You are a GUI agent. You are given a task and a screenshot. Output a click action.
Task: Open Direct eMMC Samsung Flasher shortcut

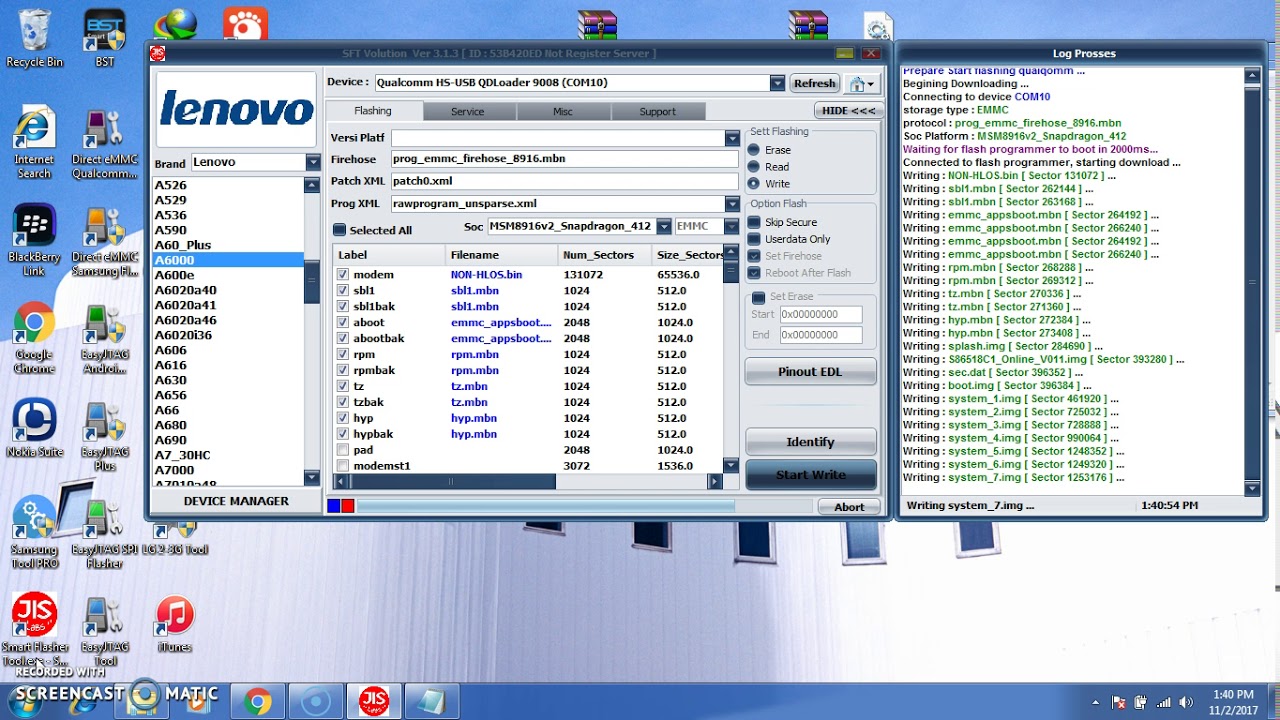105,241
